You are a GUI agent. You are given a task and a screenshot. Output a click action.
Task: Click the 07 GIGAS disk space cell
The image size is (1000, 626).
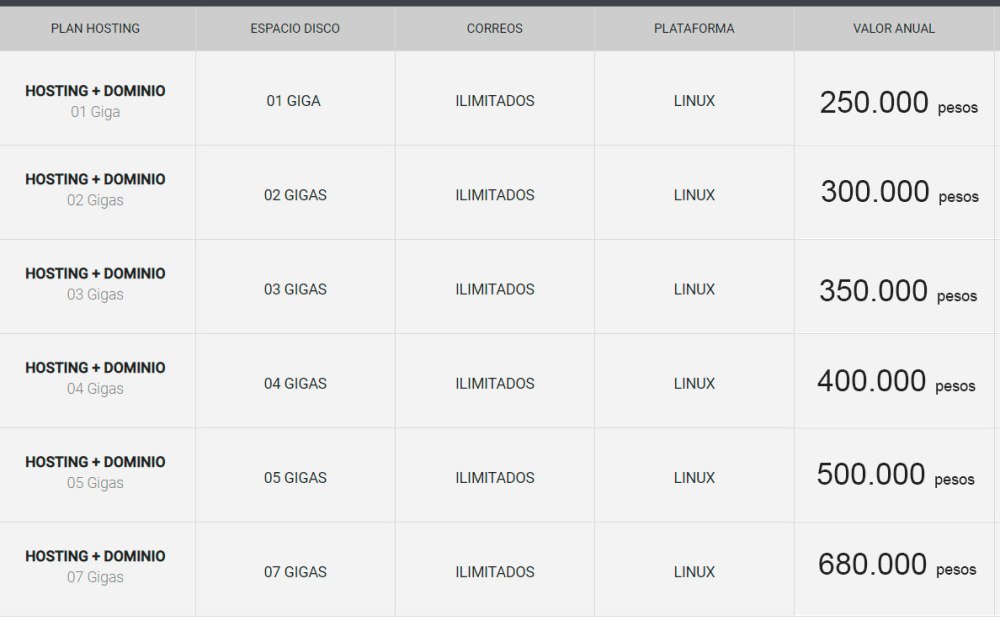[x=295, y=572]
